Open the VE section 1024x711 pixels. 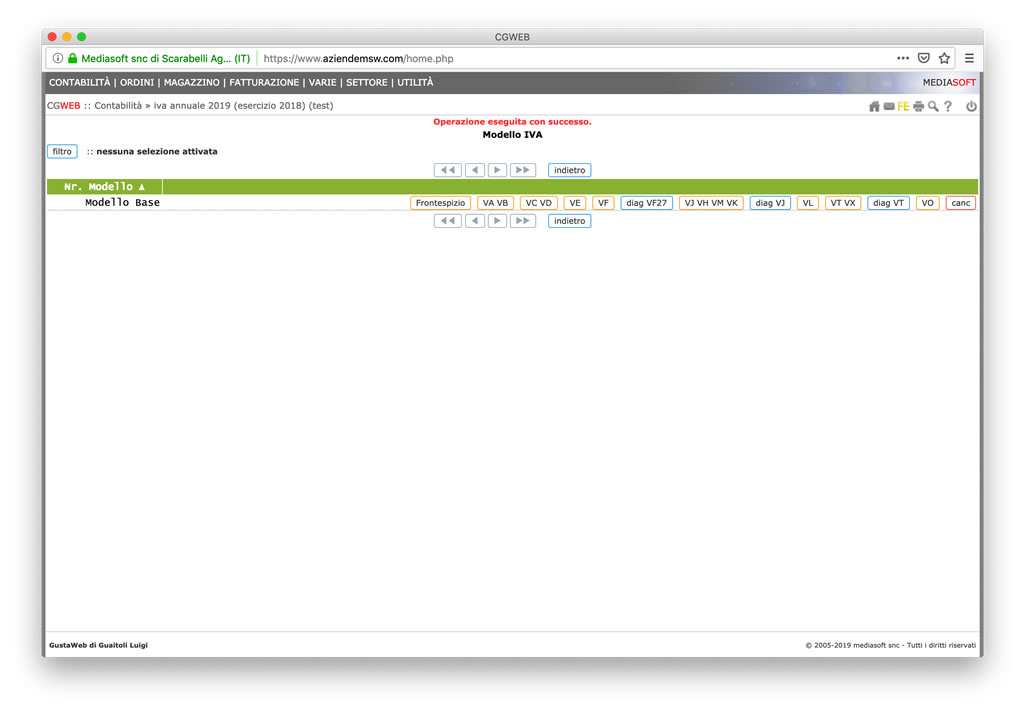click(575, 203)
